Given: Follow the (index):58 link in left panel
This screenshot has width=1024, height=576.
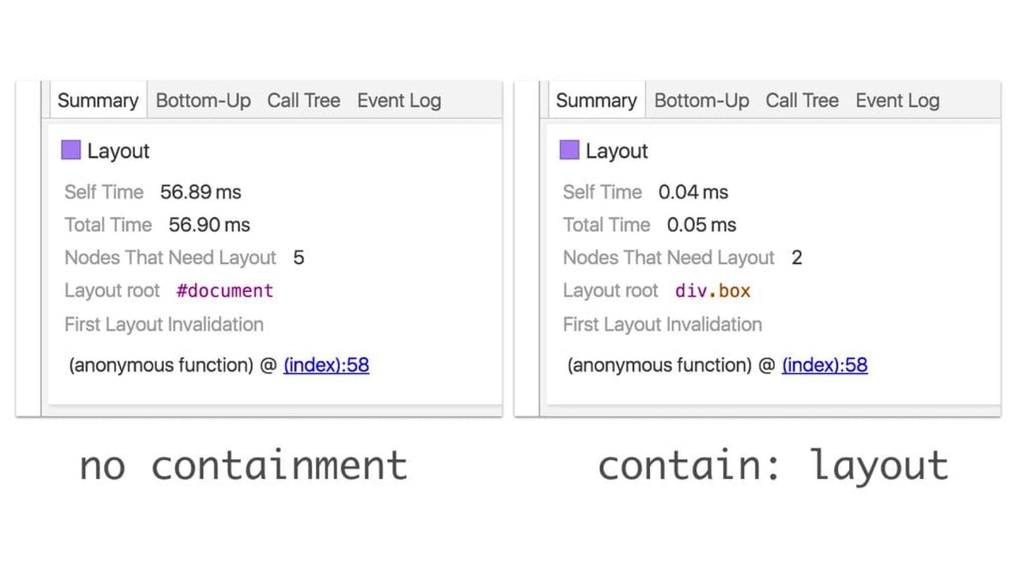Looking at the screenshot, I should [326, 365].
